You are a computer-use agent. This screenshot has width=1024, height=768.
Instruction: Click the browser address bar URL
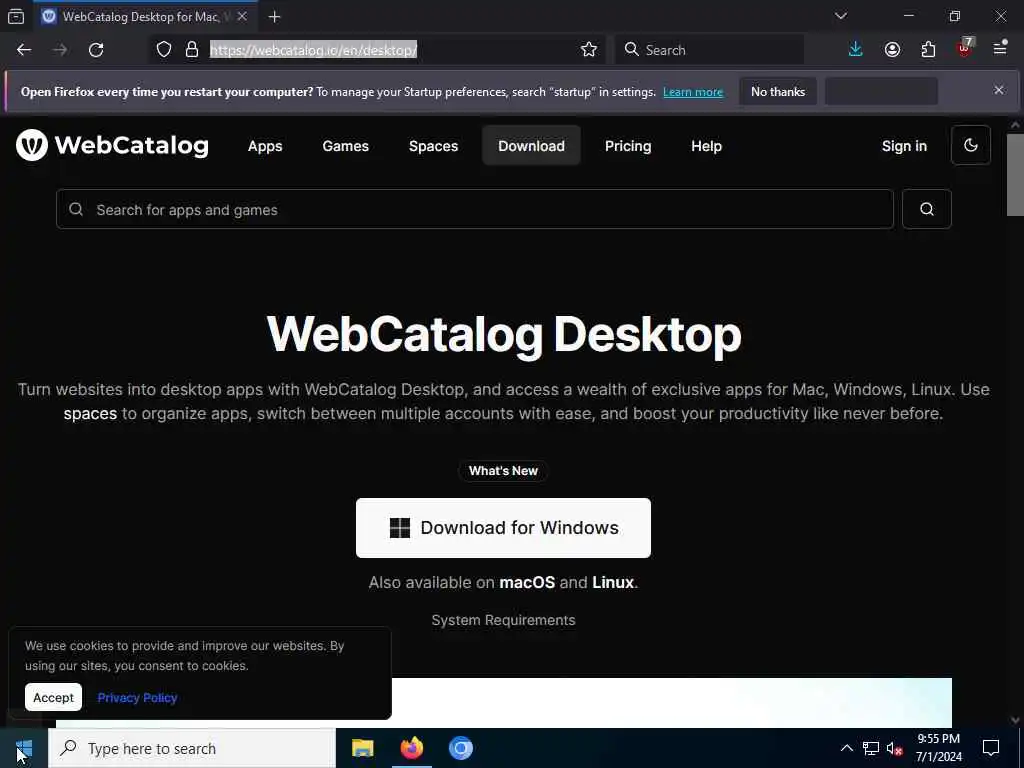point(313,50)
